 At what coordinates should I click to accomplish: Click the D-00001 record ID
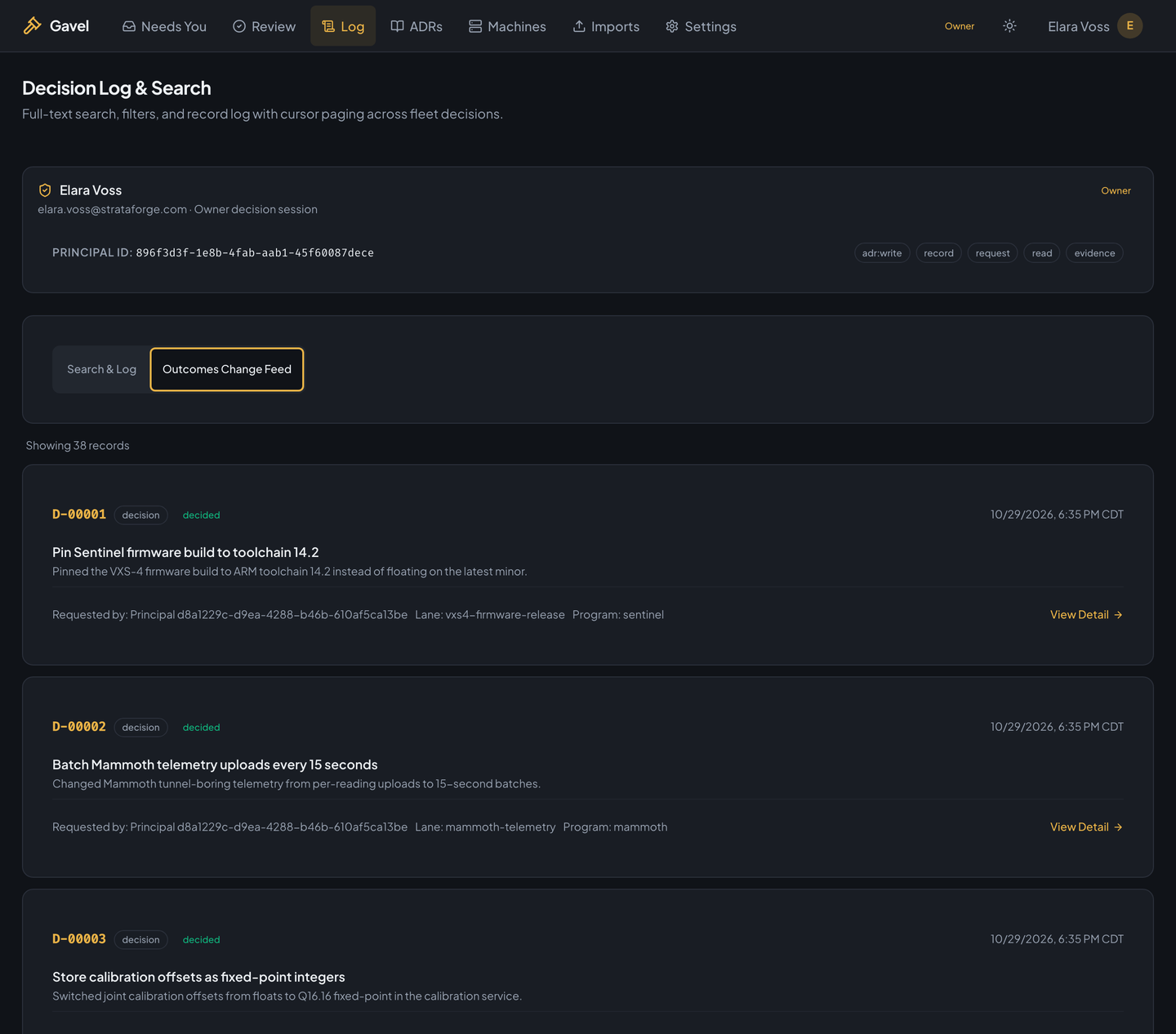pos(79,515)
